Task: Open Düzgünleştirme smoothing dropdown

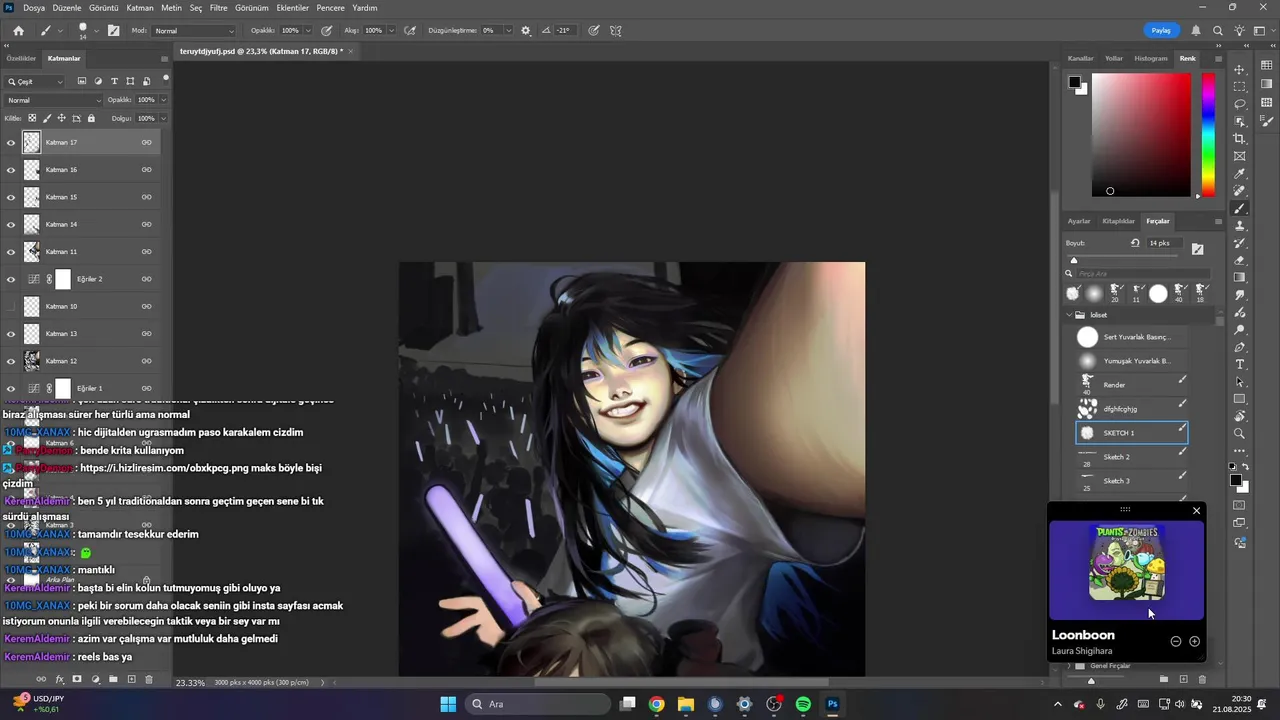Action: pyautogui.click(x=509, y=31)
